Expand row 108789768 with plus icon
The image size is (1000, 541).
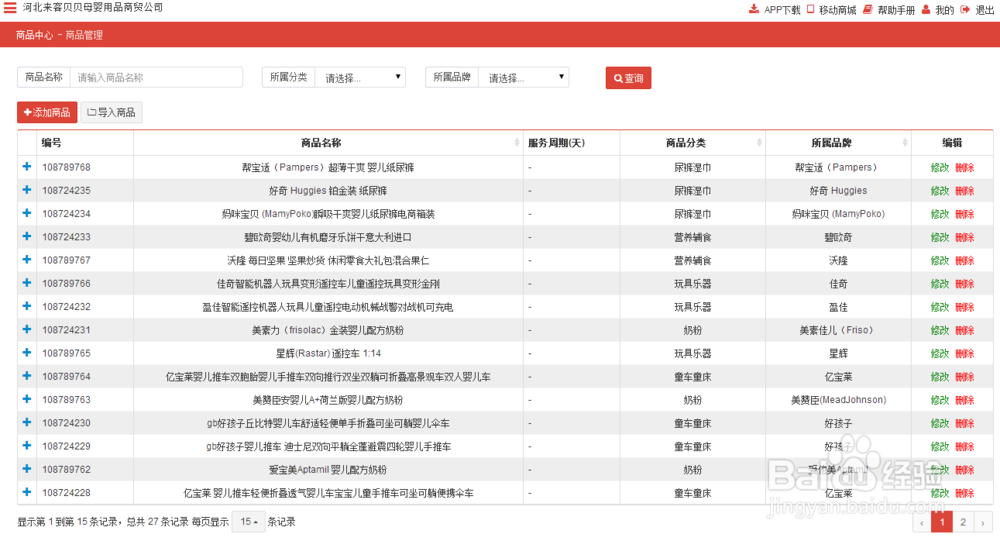[27, 167]
